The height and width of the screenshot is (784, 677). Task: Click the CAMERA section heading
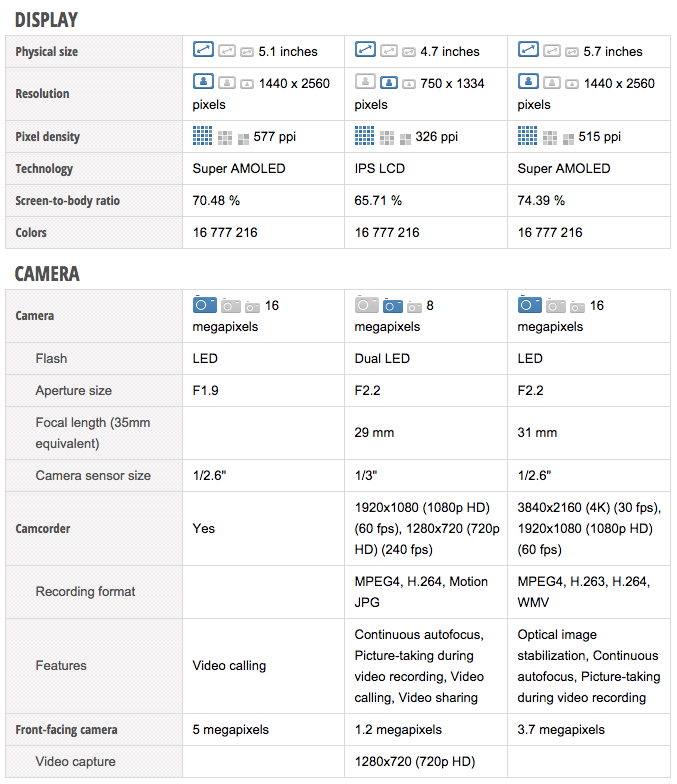(47, 274)
